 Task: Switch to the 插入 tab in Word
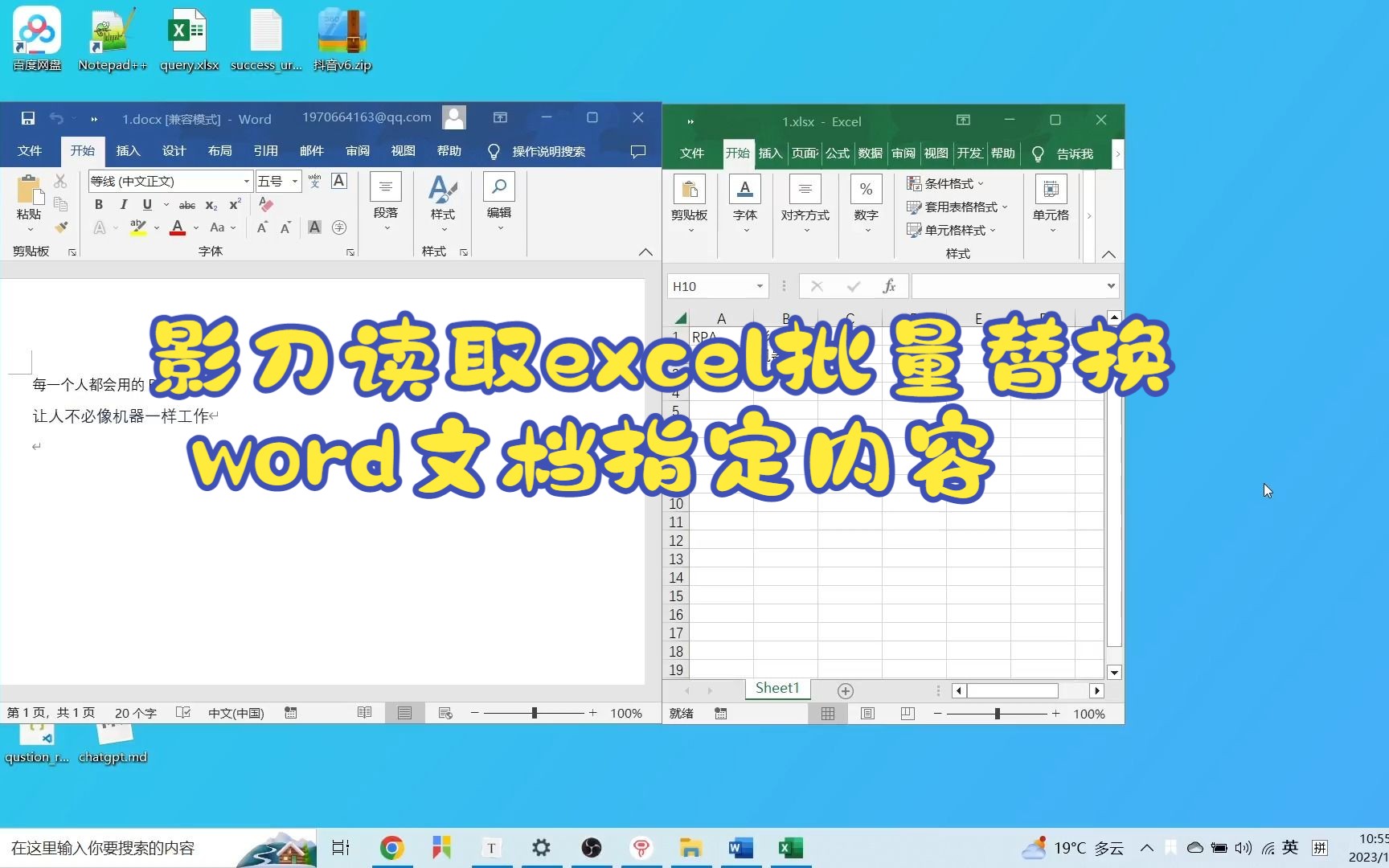[128, 151]
